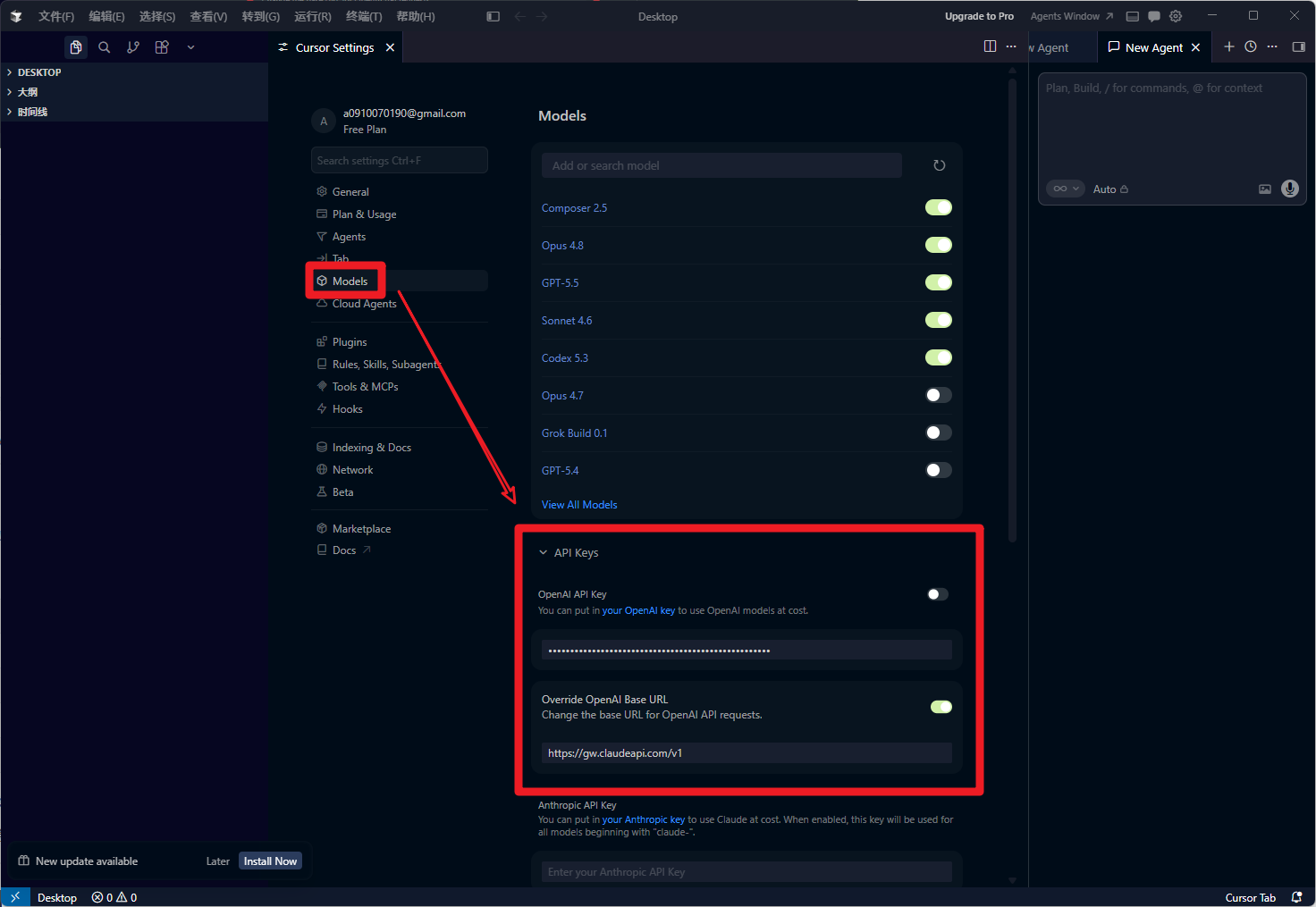1316x907 pixels.
Task: Open settings gear in title bar
Action: pos(1176,16)
